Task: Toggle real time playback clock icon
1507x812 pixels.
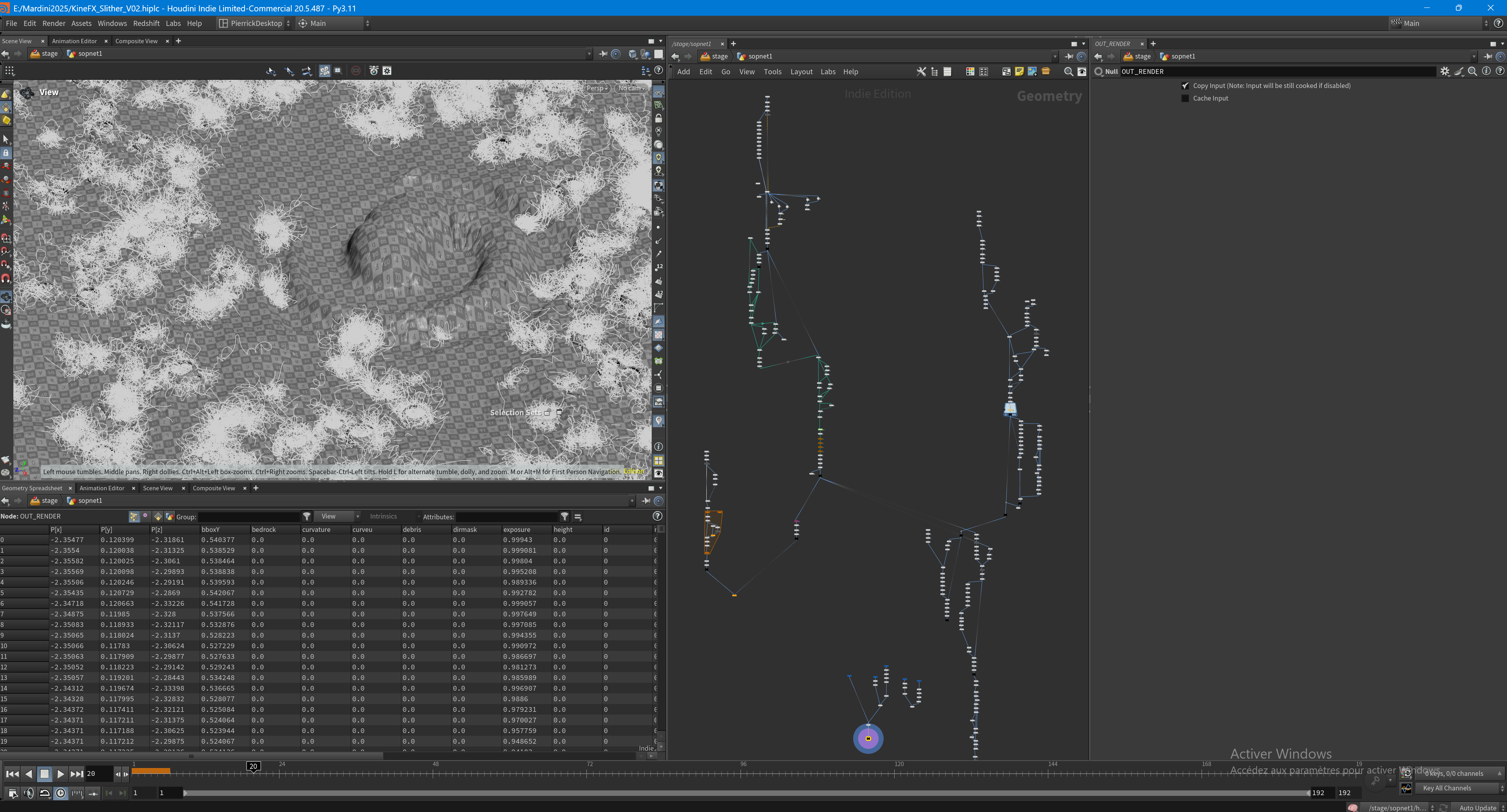Action: 60,793
